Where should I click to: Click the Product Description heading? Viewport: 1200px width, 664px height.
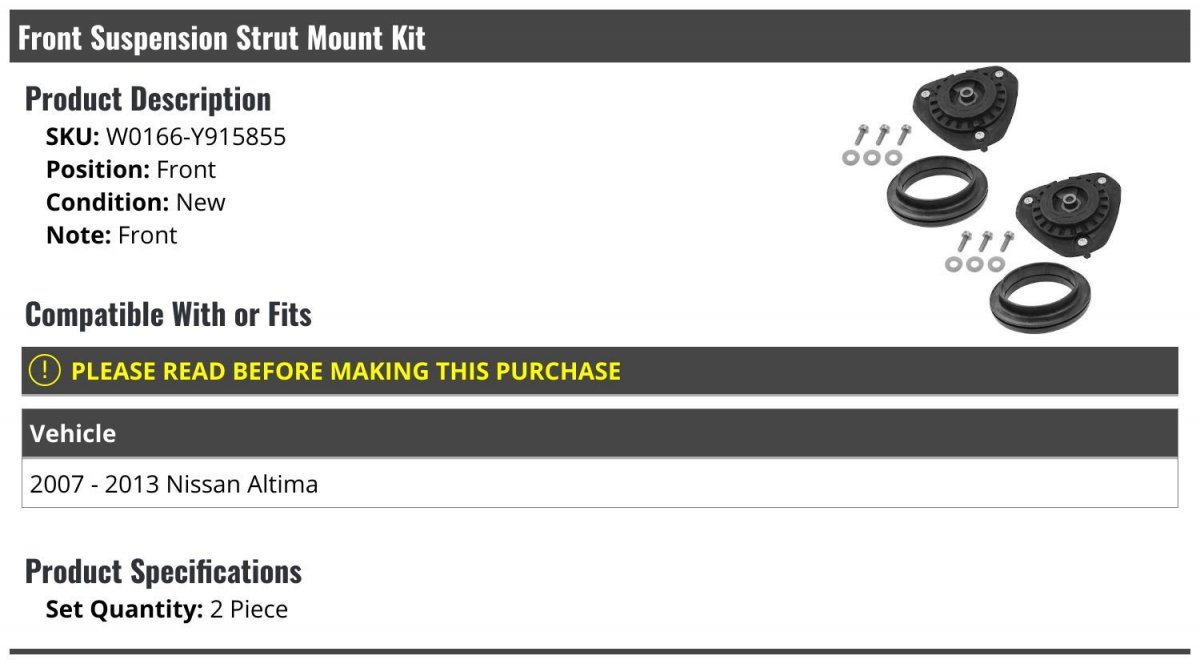(148, 99)
